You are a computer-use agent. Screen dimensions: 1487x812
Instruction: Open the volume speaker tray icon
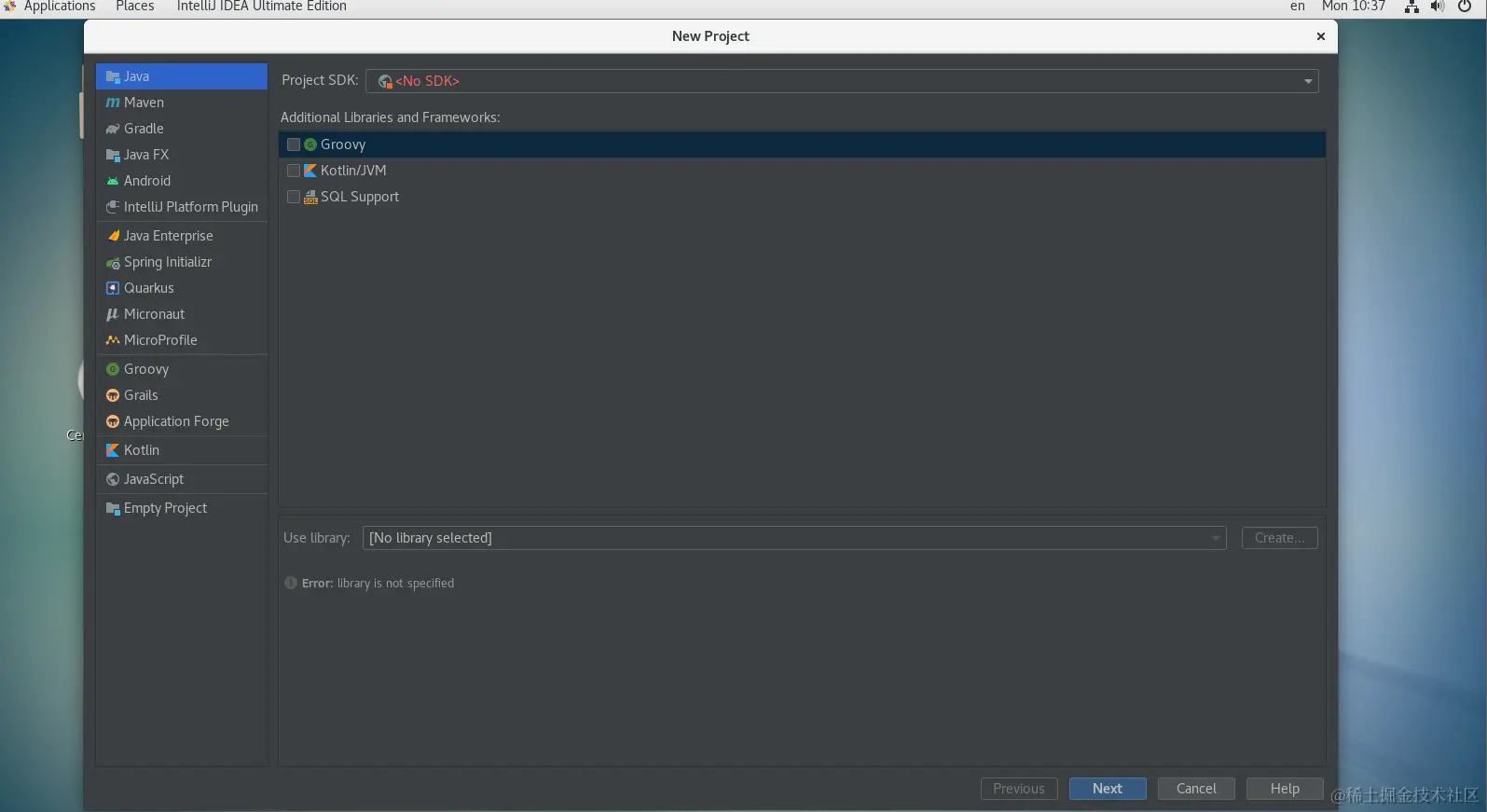[1438, 7]
